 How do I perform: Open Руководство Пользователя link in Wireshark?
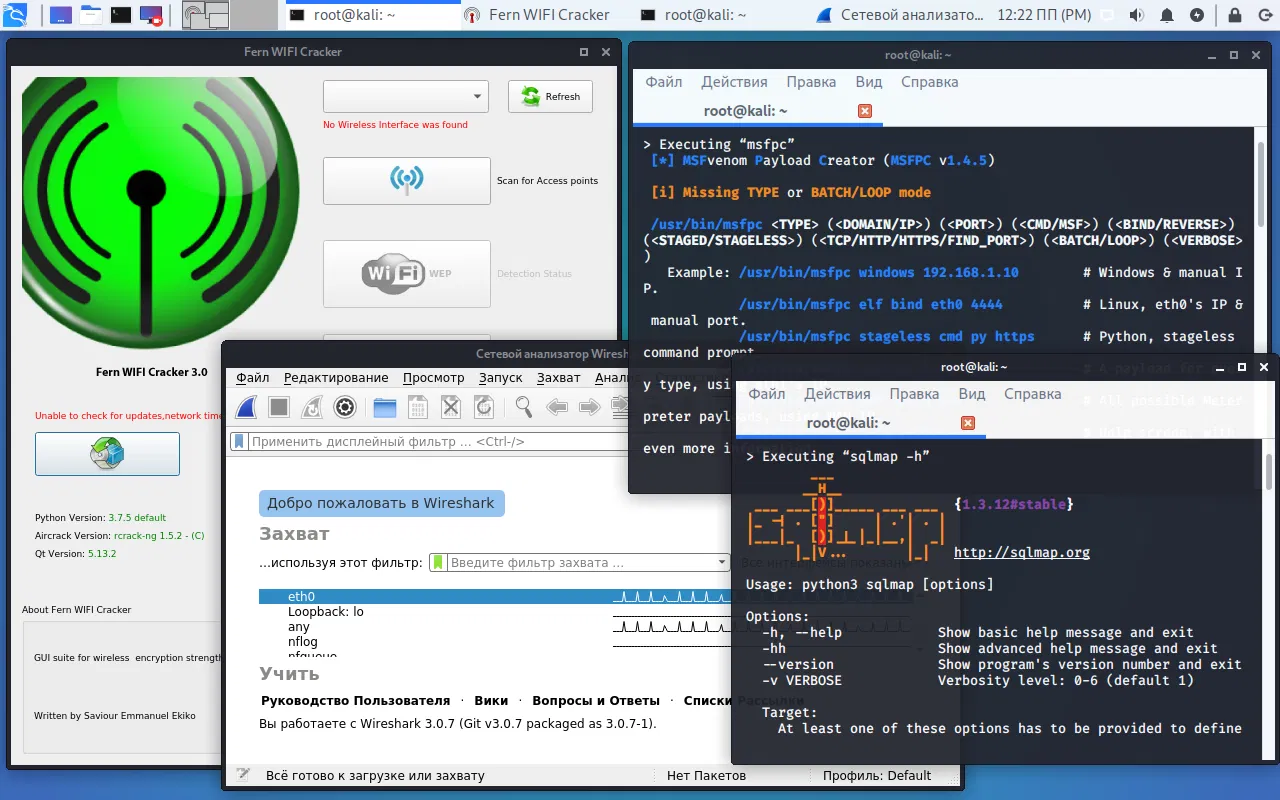click(x=355, y=701)
